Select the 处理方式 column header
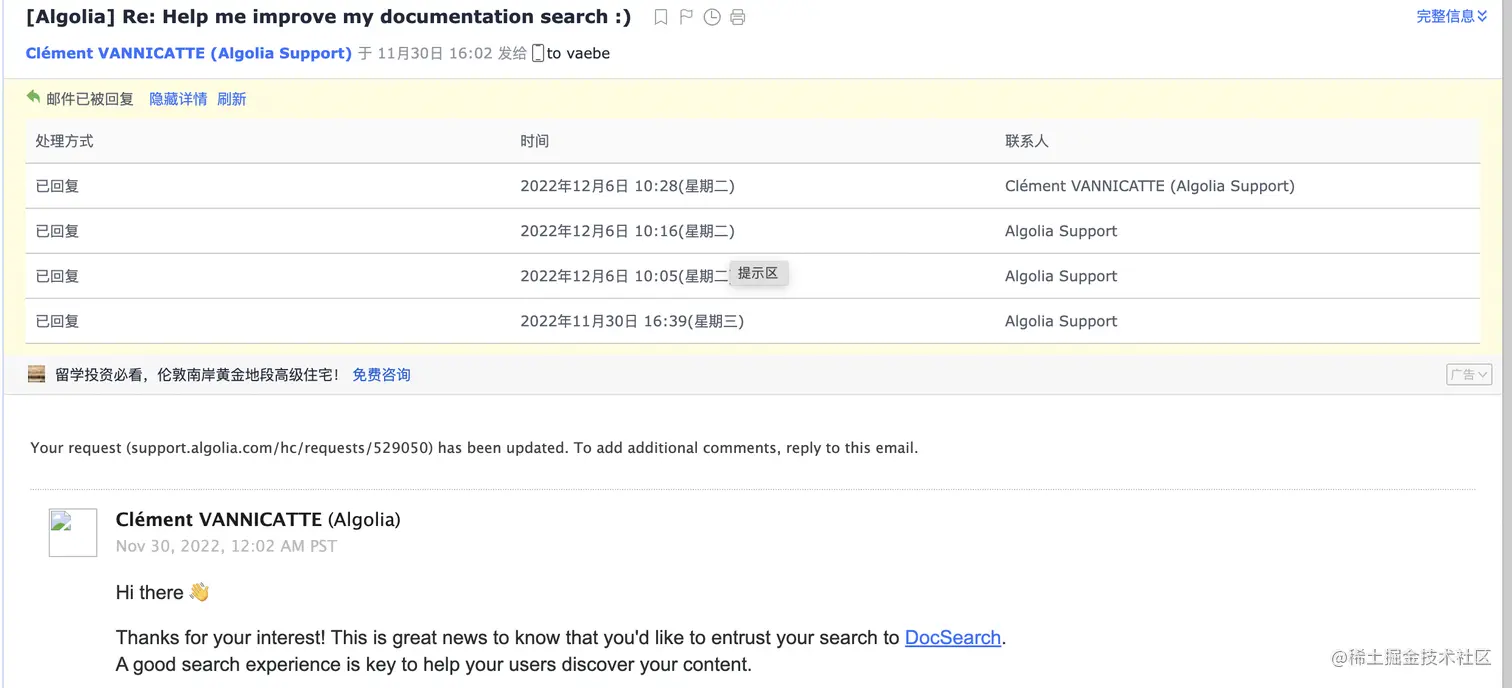This screenshot has width=1512, height=688. 64,141
